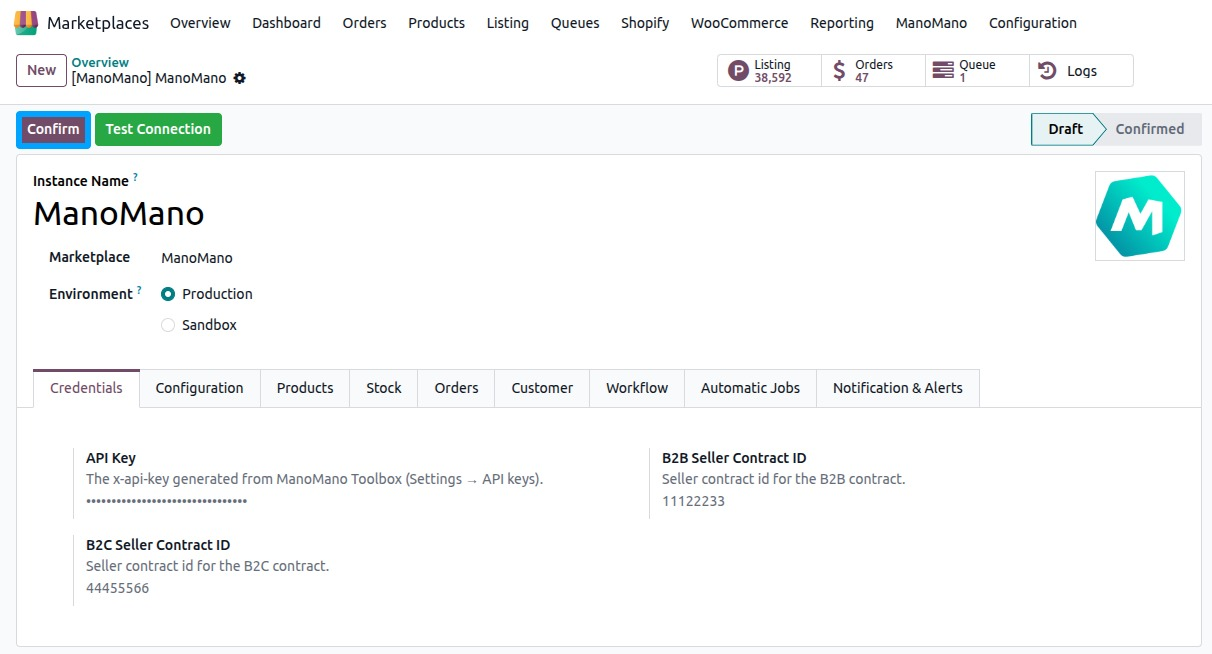Open the Queues menu
The height and width of the screenshot is (654, 1212).
[575, 23]
